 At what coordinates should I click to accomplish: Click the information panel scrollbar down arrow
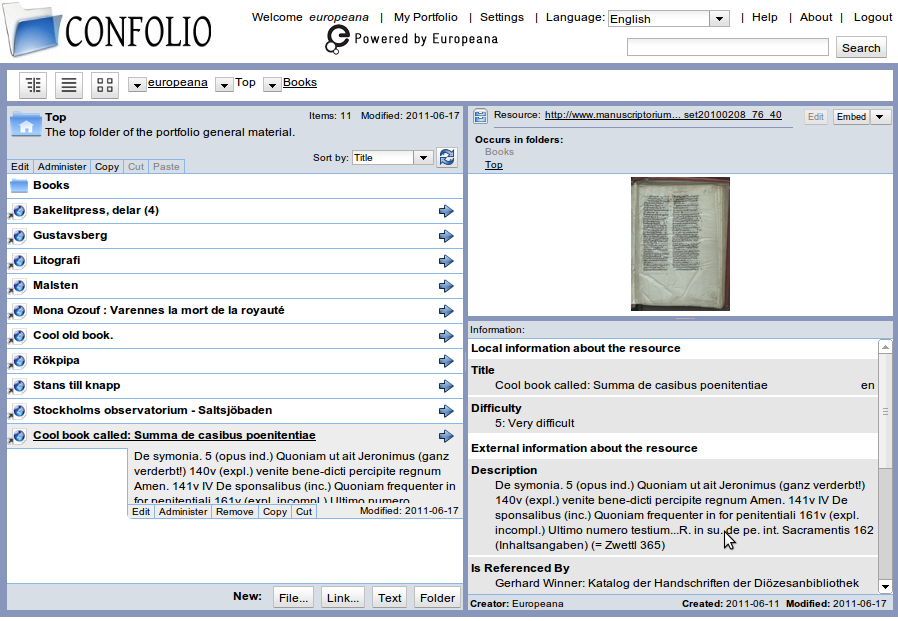click(x=884, y=586)
